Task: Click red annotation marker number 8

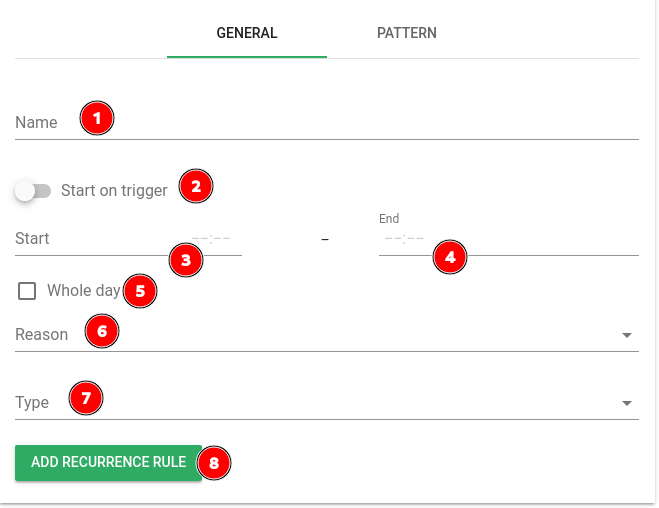Action: tap(214, 463)
